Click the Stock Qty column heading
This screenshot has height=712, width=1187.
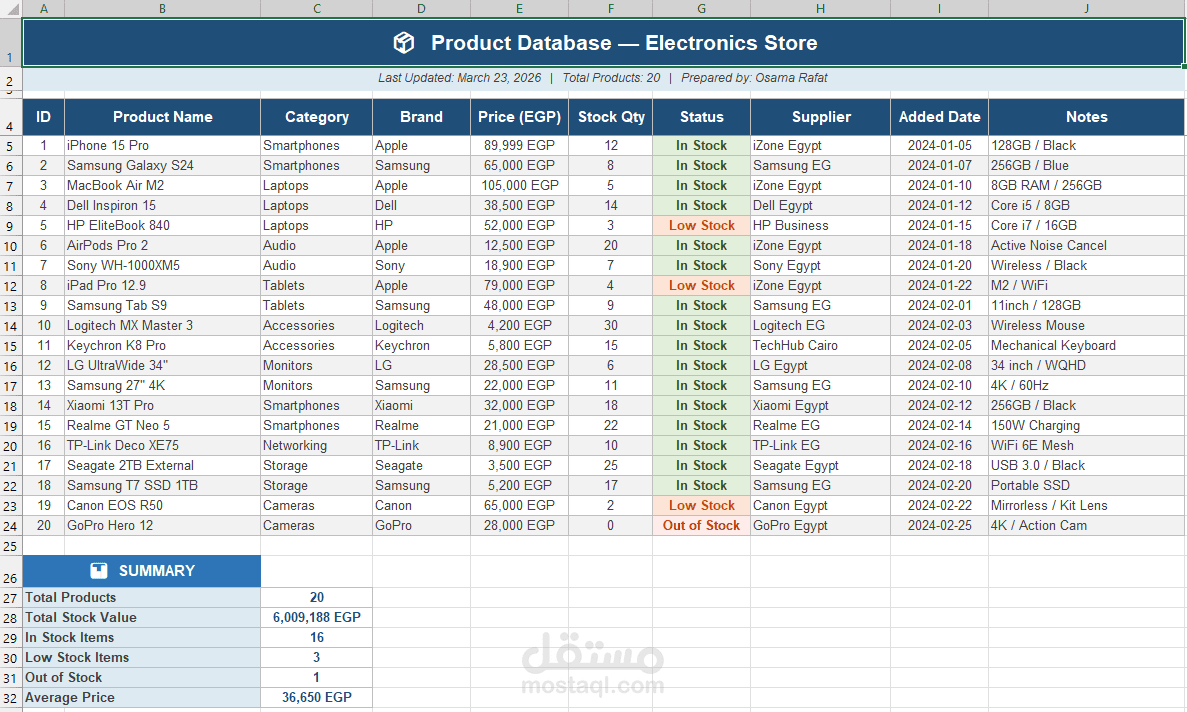pyautogui.click(x=611, y=117)
